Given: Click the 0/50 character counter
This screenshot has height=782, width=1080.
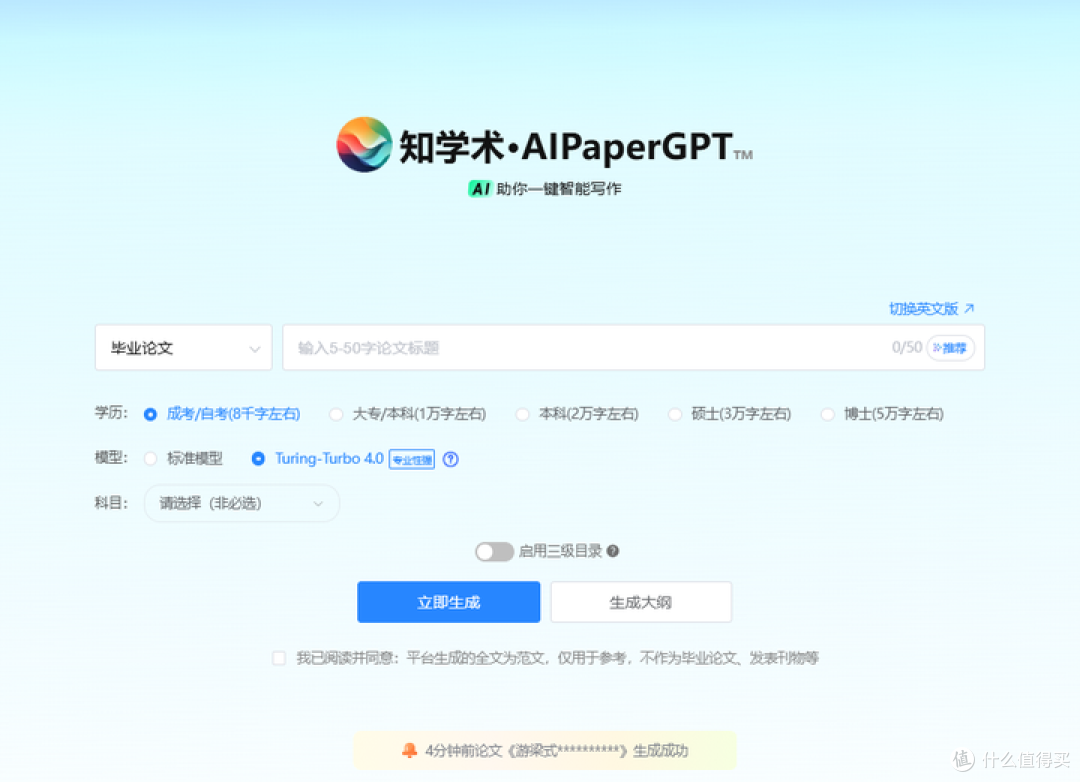Looking at the screenshot, I should coord(906,347).
